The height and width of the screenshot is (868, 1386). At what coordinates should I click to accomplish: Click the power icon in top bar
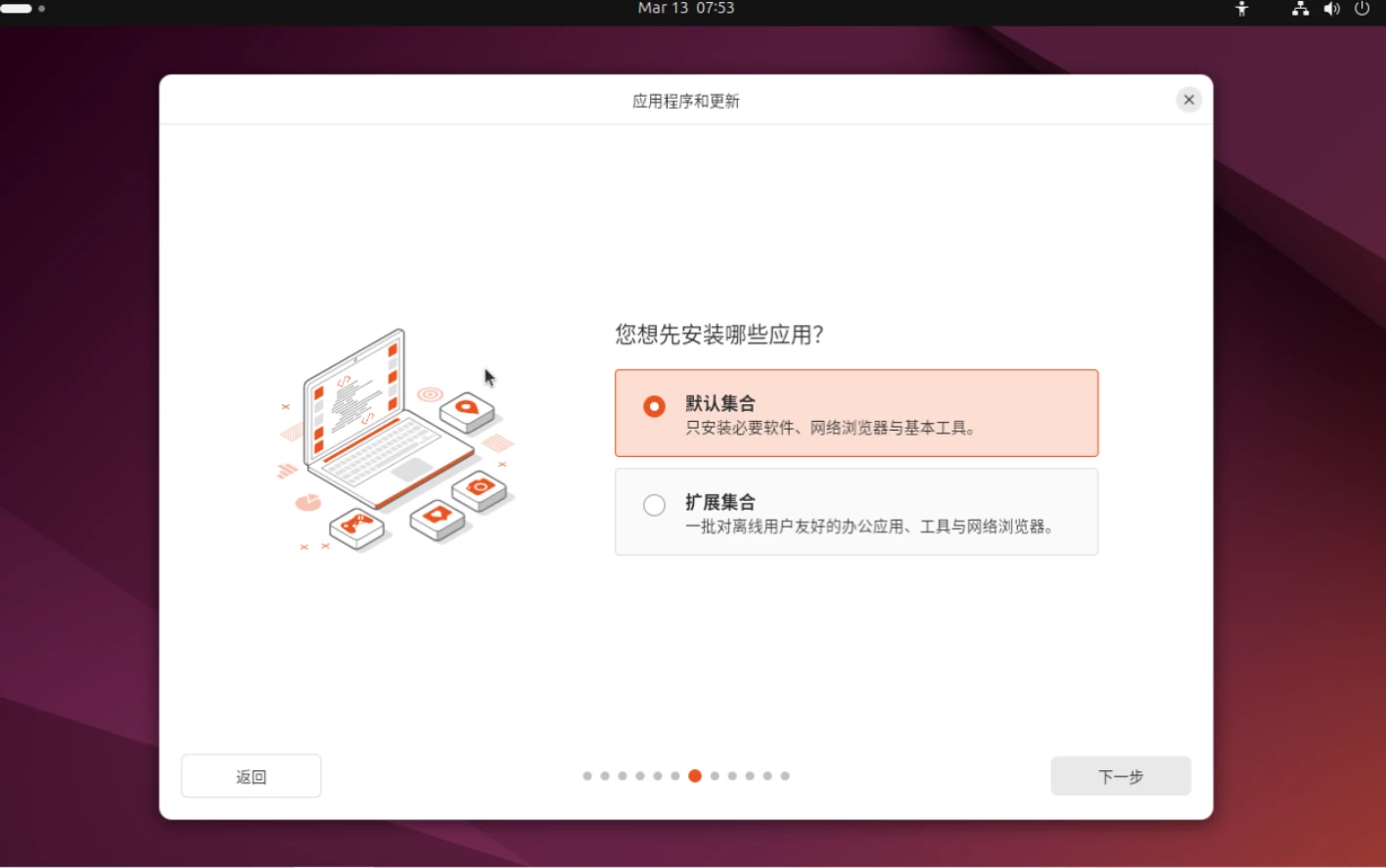[x=1362, y=9]
